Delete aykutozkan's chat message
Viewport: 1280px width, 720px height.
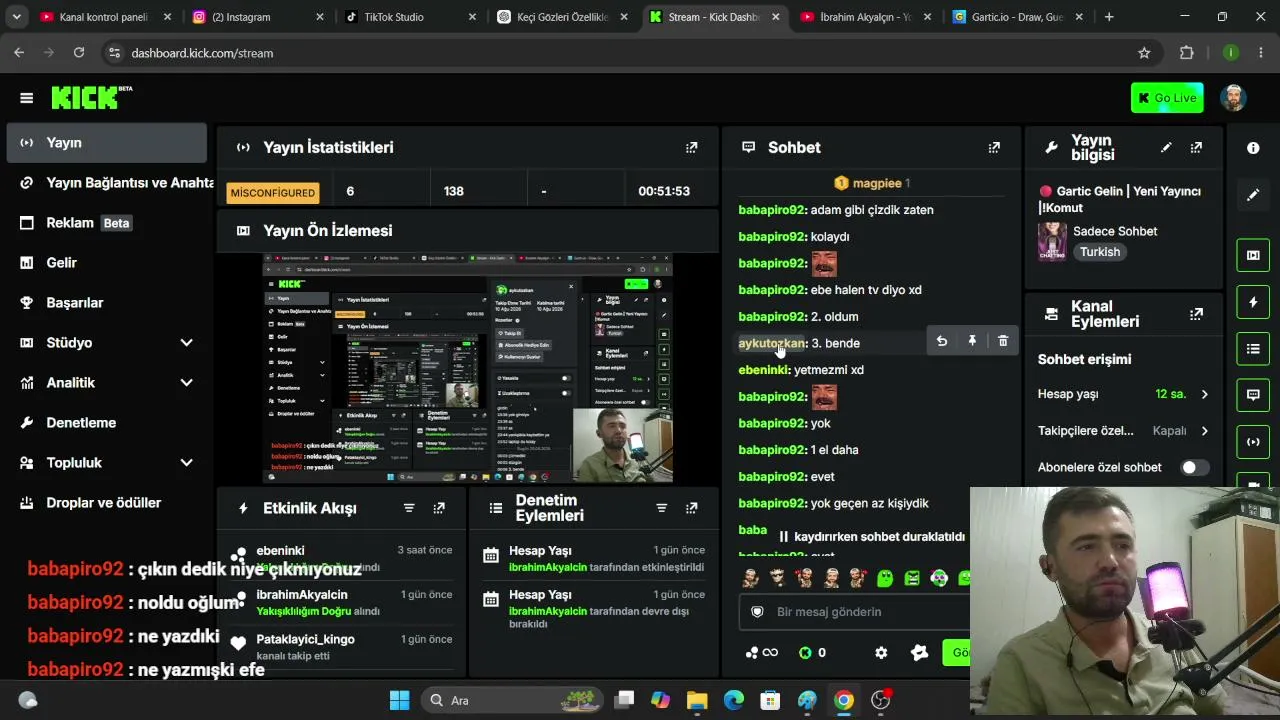coord(1003,341)
